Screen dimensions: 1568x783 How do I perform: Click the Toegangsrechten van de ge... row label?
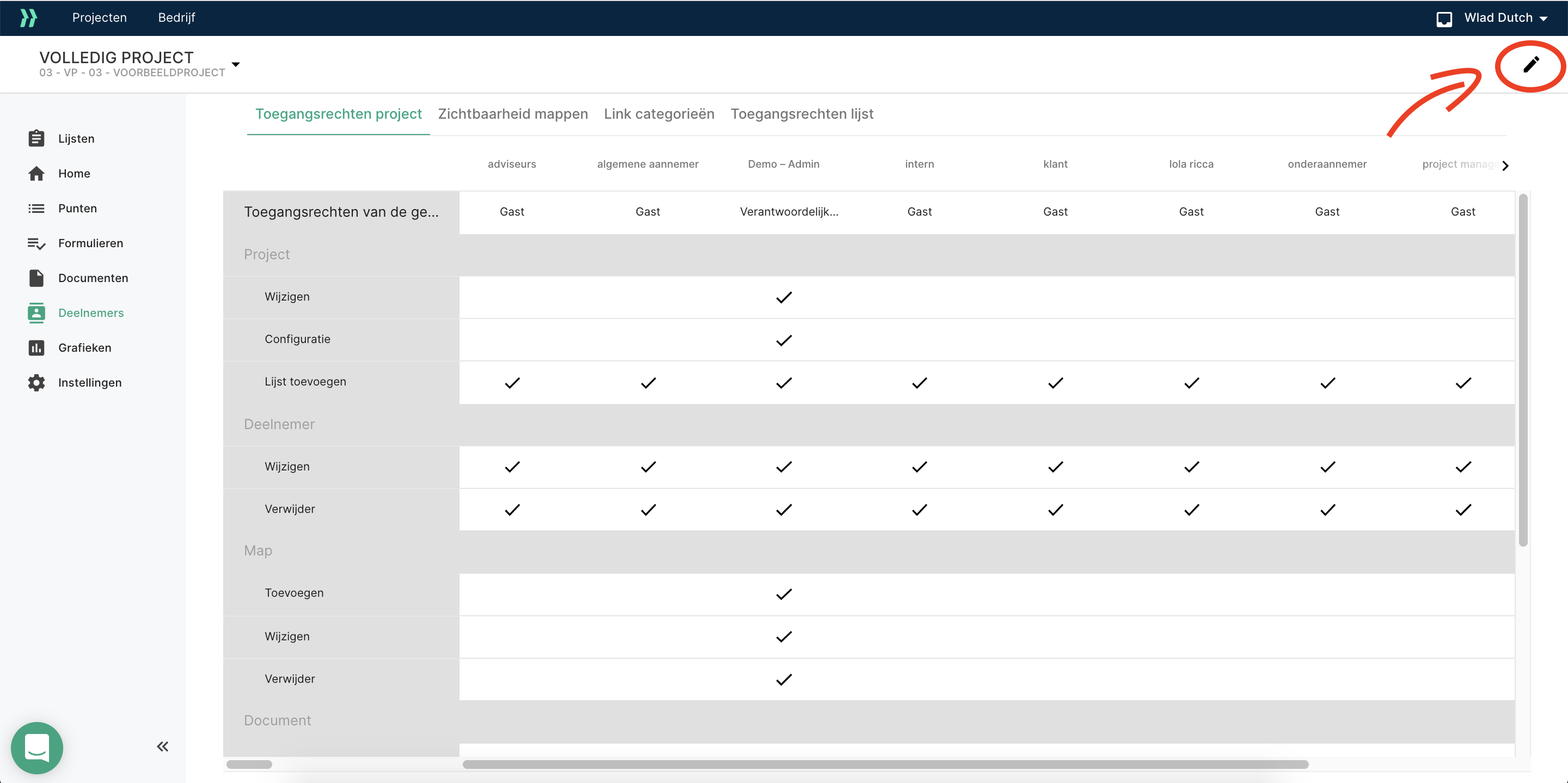341,212
